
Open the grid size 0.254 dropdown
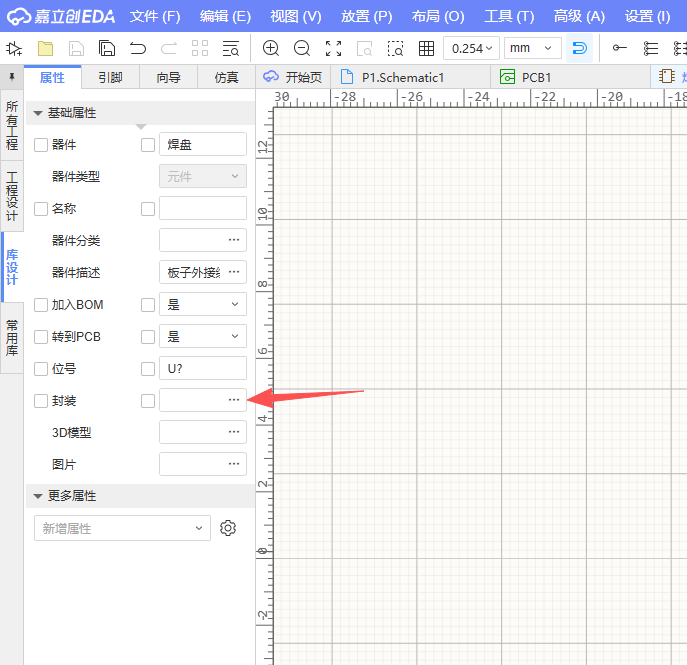click(x=471, y=48)
